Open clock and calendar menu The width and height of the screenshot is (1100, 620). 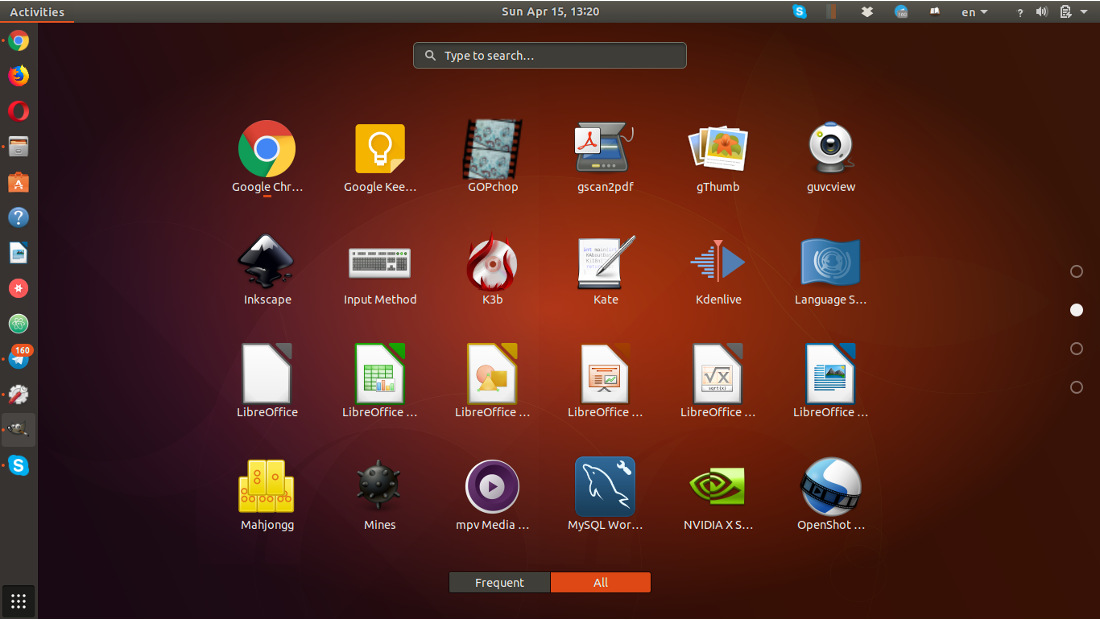[x=550, y=12]
